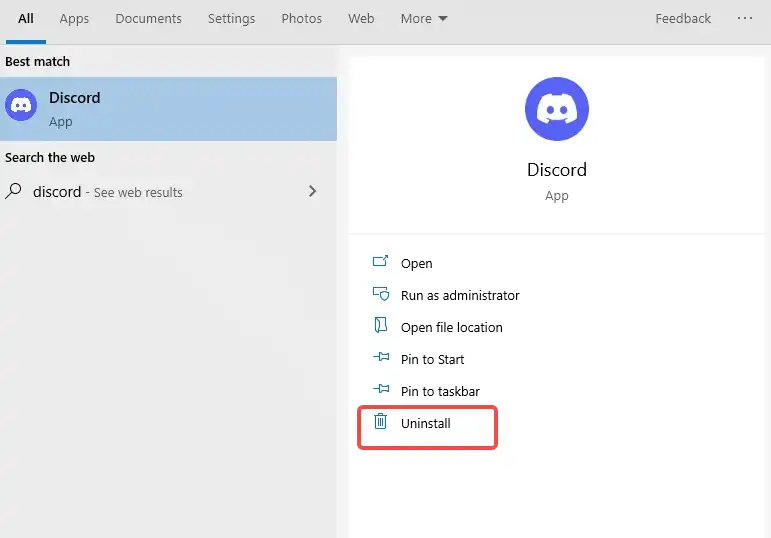Click the Discord title in preview pane
771x538 pixels.
557,170
